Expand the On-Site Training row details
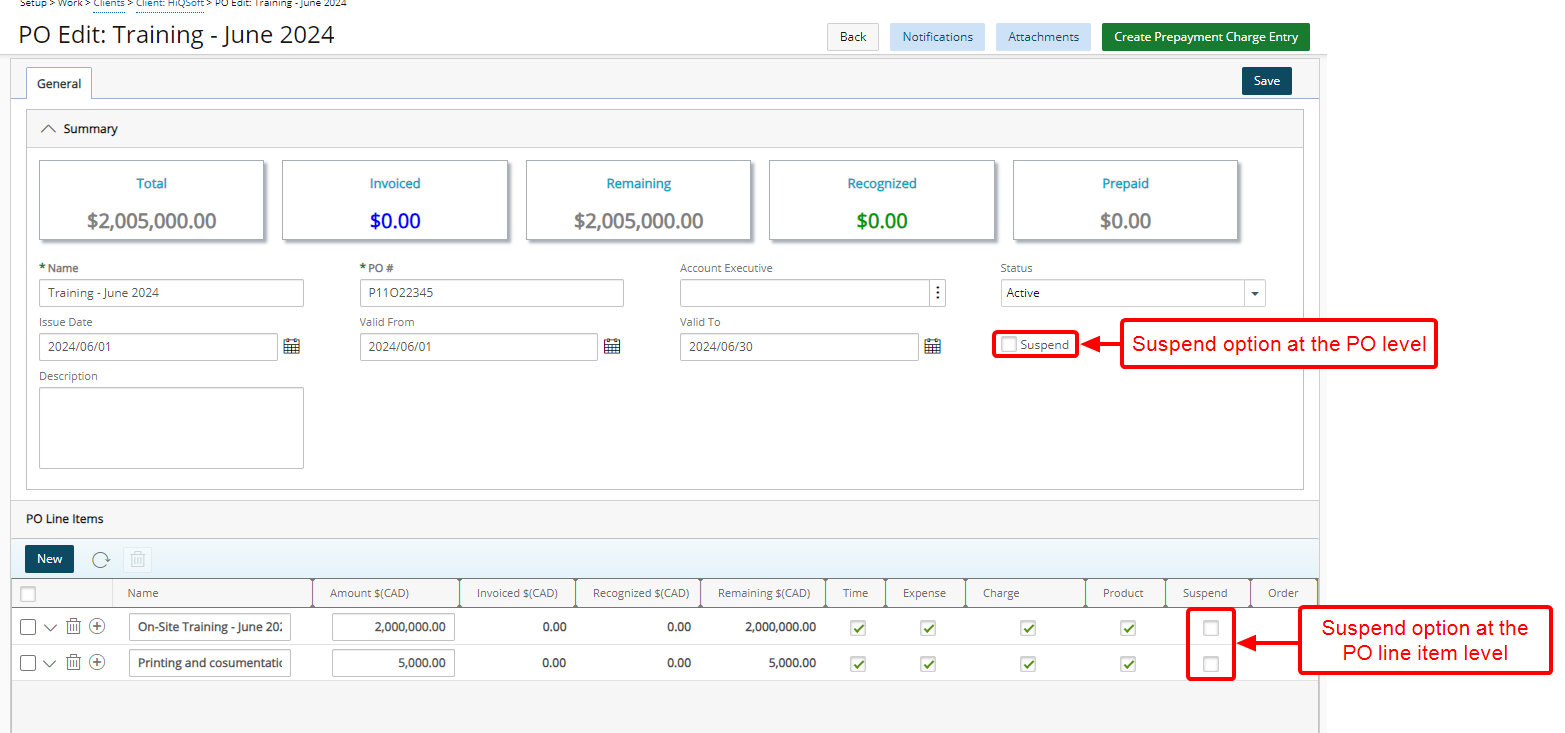This screenshot has height=733, width=1565. point(50,627)
